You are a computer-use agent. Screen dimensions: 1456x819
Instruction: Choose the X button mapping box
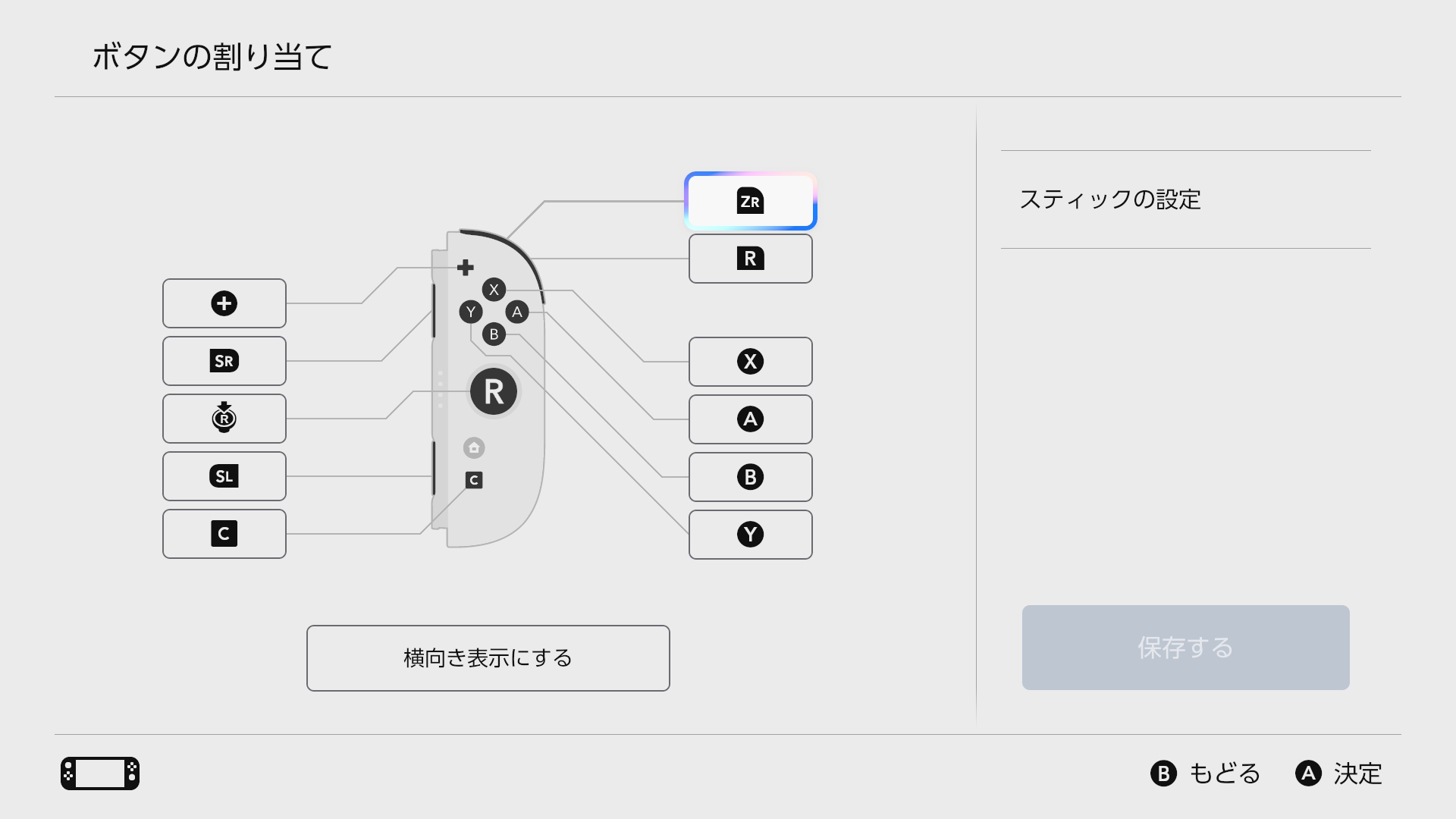click(x=751, y=362)
